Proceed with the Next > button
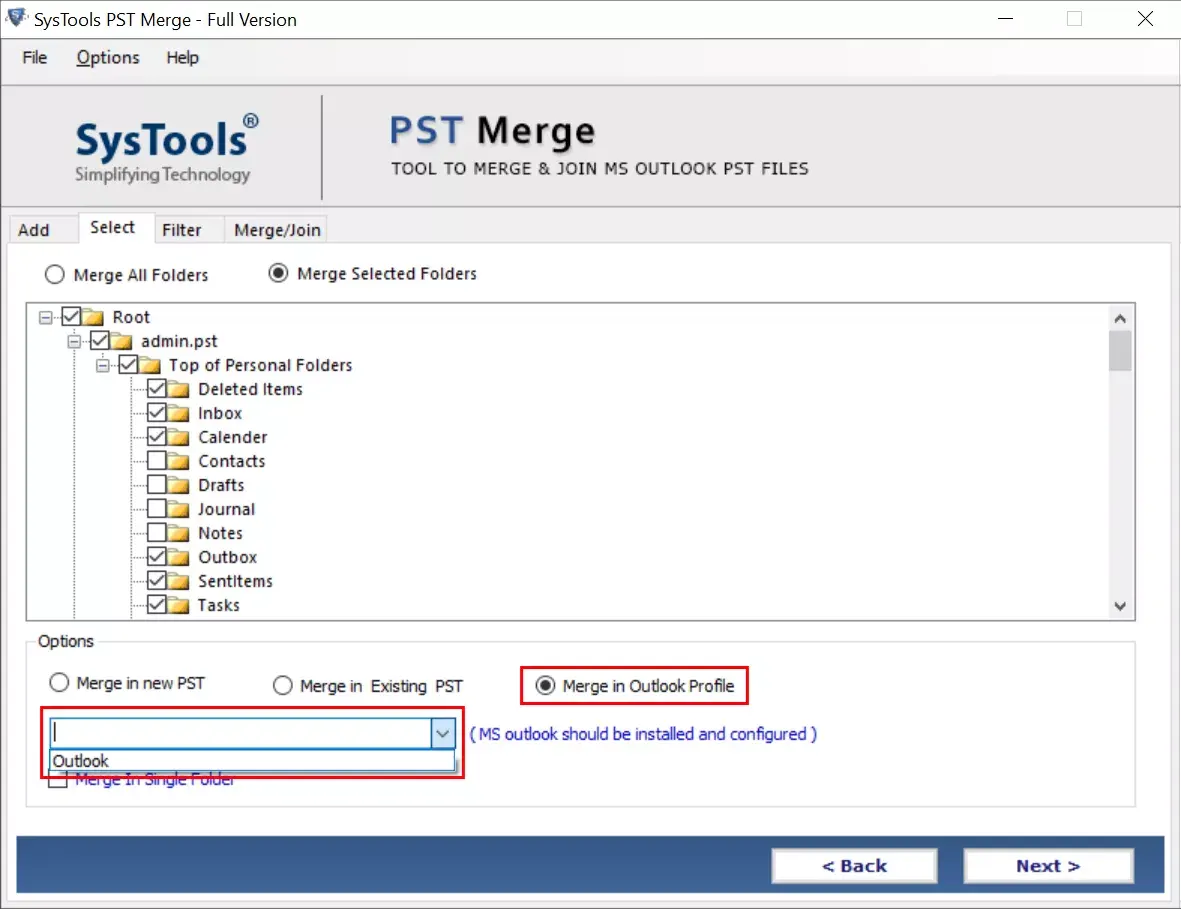The height and width of the screenshot is (909, 1181). click(1048, 866)
